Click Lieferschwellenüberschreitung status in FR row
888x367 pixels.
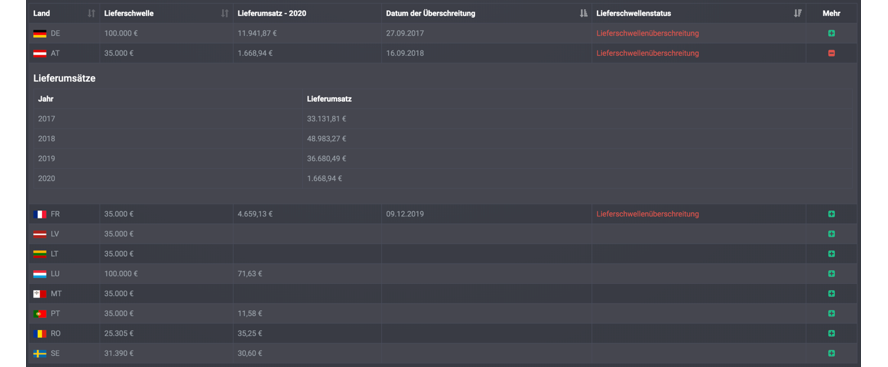(647, 214)
